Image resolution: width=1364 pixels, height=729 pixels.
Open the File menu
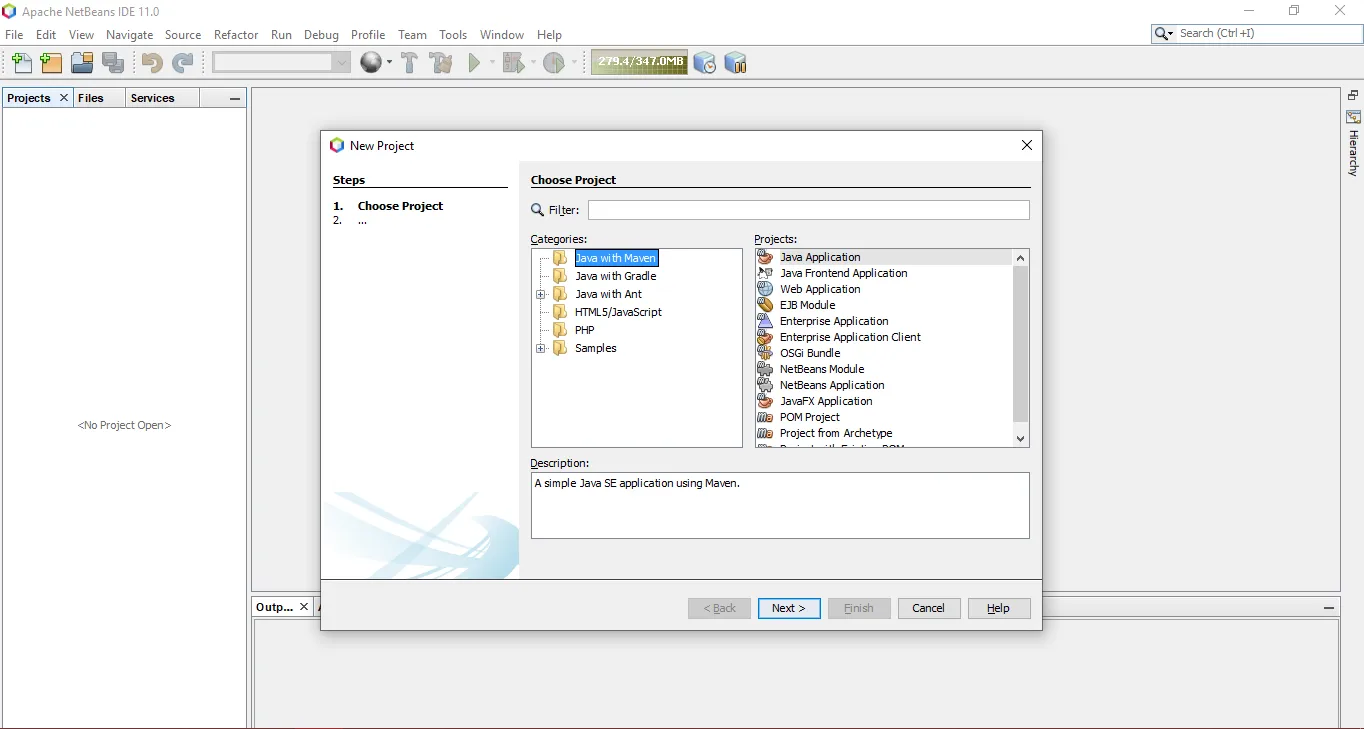[14, 34]
